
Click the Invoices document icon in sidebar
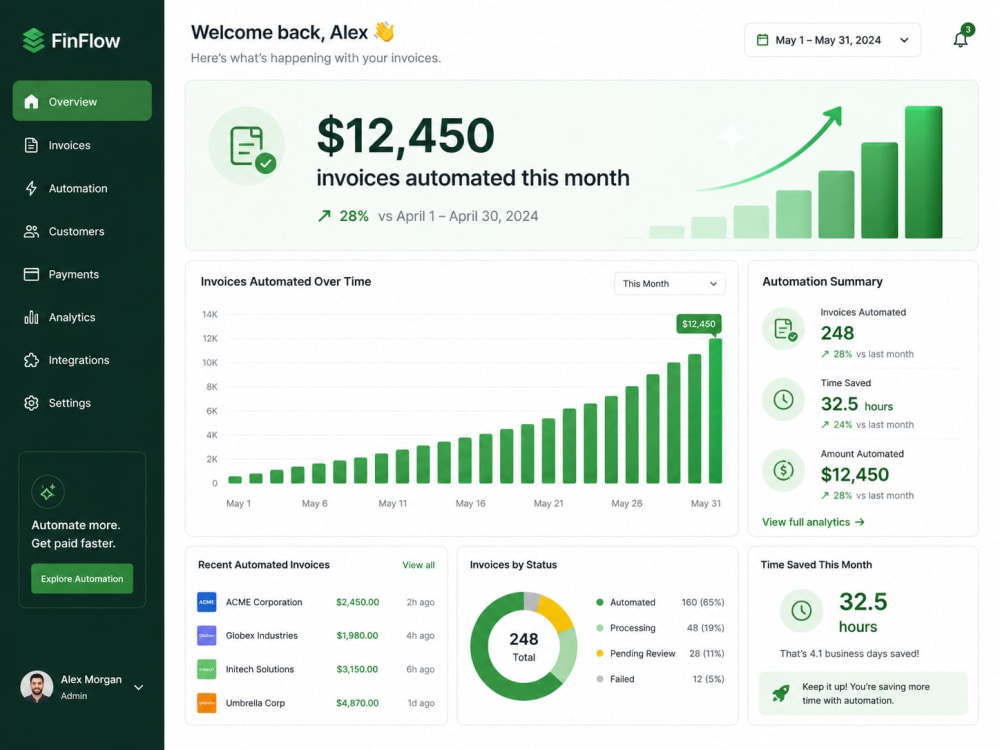pos(31,145)
